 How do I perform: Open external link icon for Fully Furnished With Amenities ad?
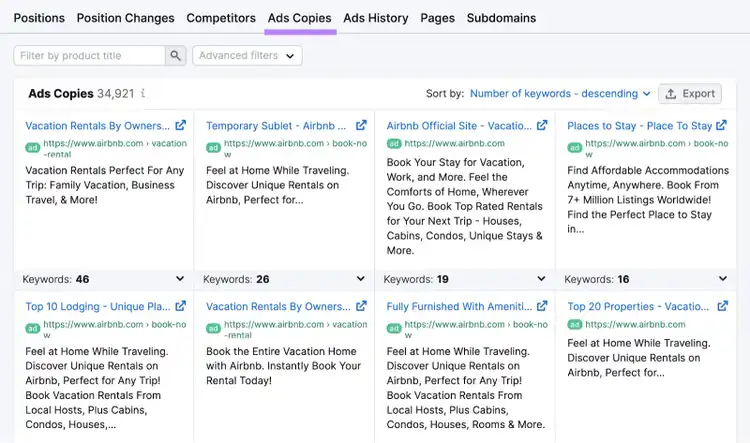click(542, 306)
